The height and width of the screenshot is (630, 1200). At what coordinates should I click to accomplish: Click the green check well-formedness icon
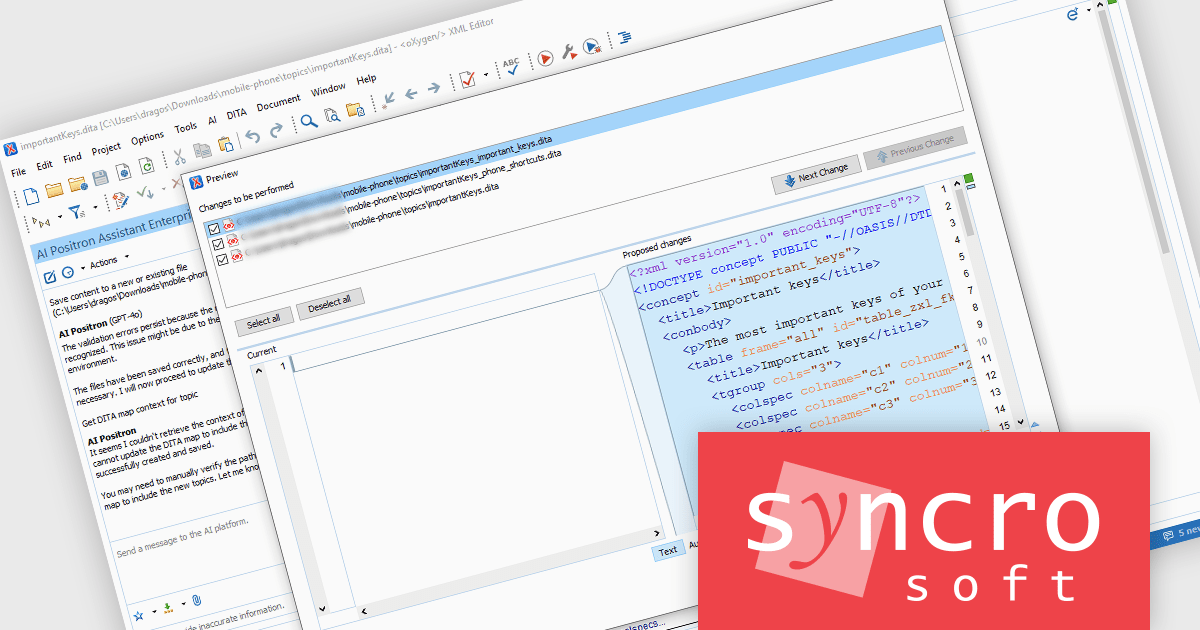click(144, 194)
